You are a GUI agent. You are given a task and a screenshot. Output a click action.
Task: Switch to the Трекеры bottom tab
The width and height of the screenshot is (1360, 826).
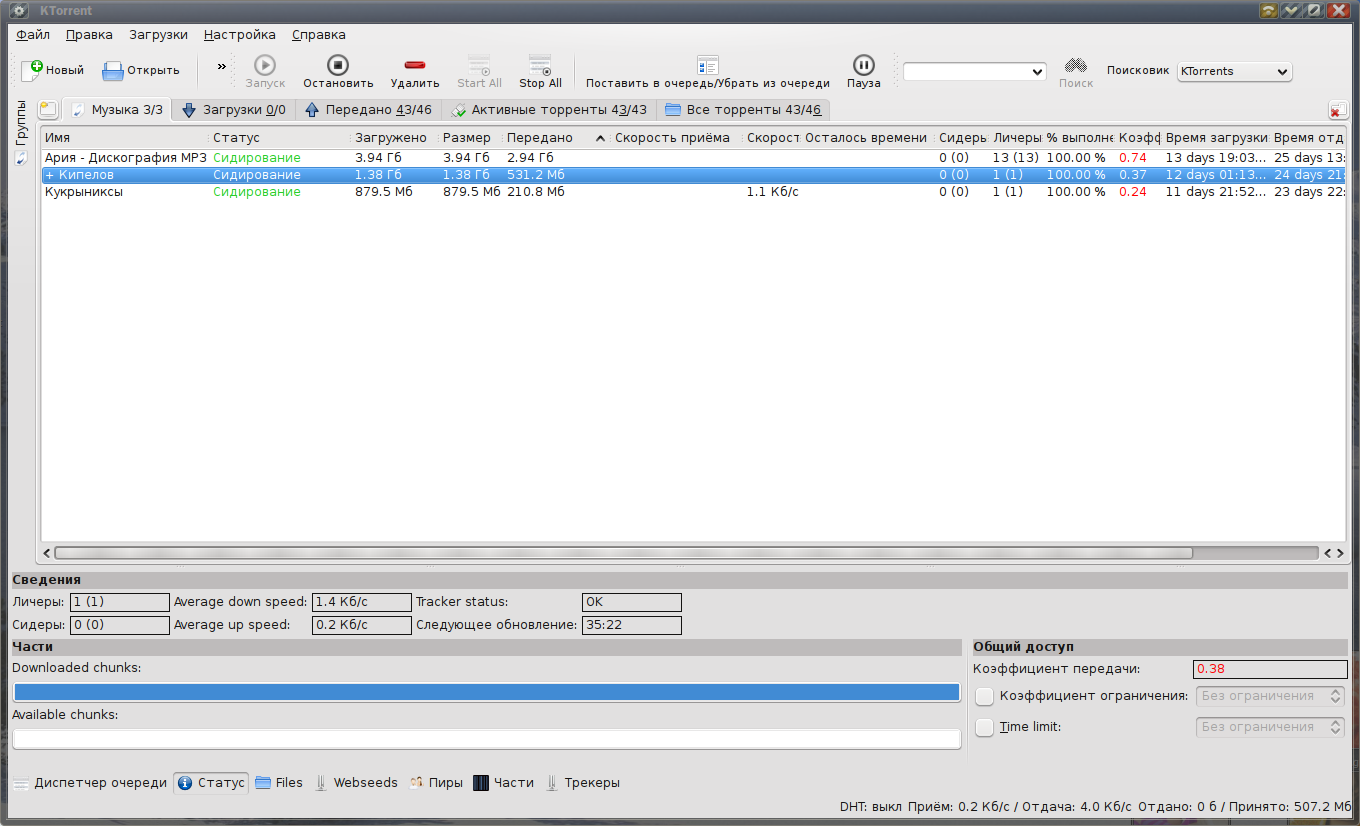(582, 783)
